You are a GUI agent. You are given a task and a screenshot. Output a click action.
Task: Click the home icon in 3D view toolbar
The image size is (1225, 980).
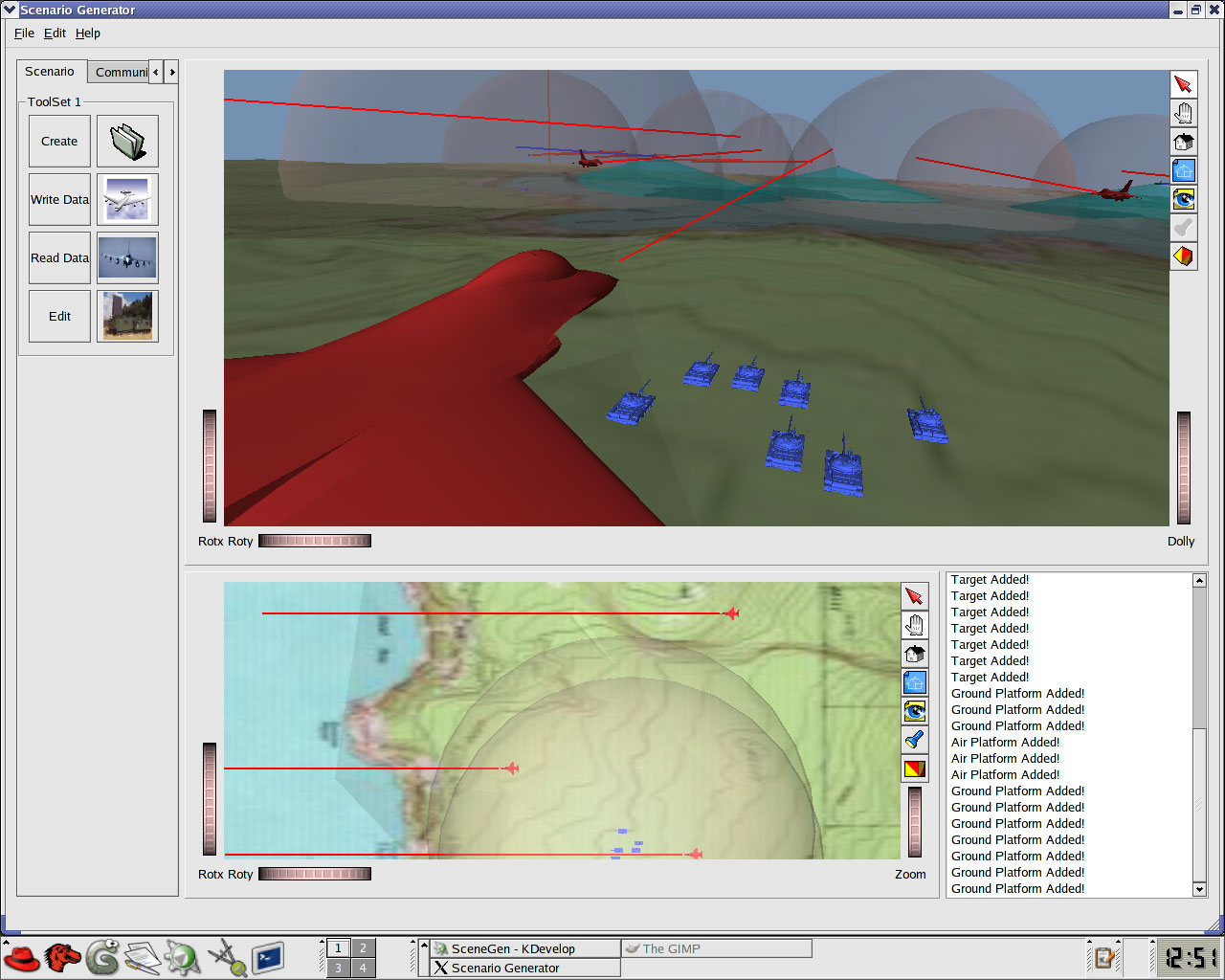(1184, 143)
